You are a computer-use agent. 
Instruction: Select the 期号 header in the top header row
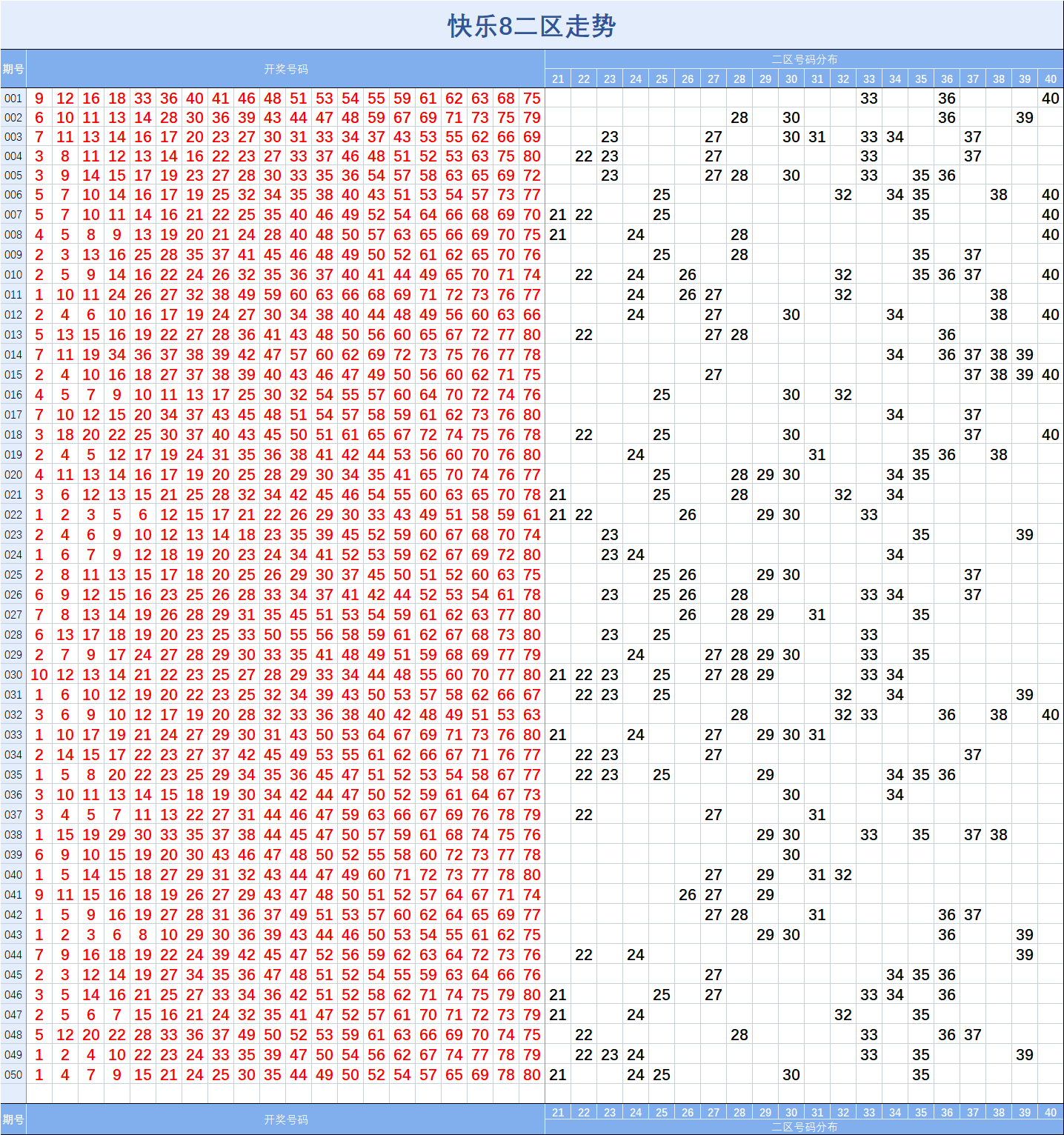[13, 69]
